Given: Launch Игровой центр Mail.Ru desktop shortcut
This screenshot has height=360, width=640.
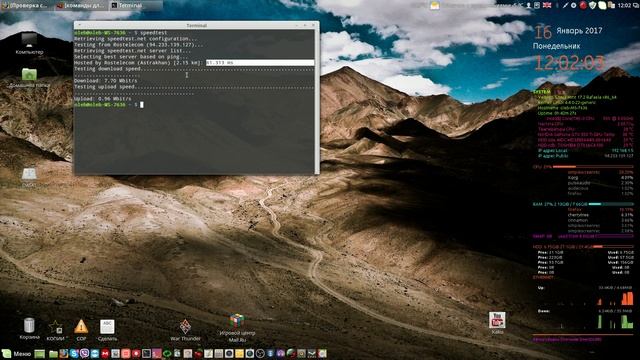Looking at the screenshot, I should tap(237, 328).
